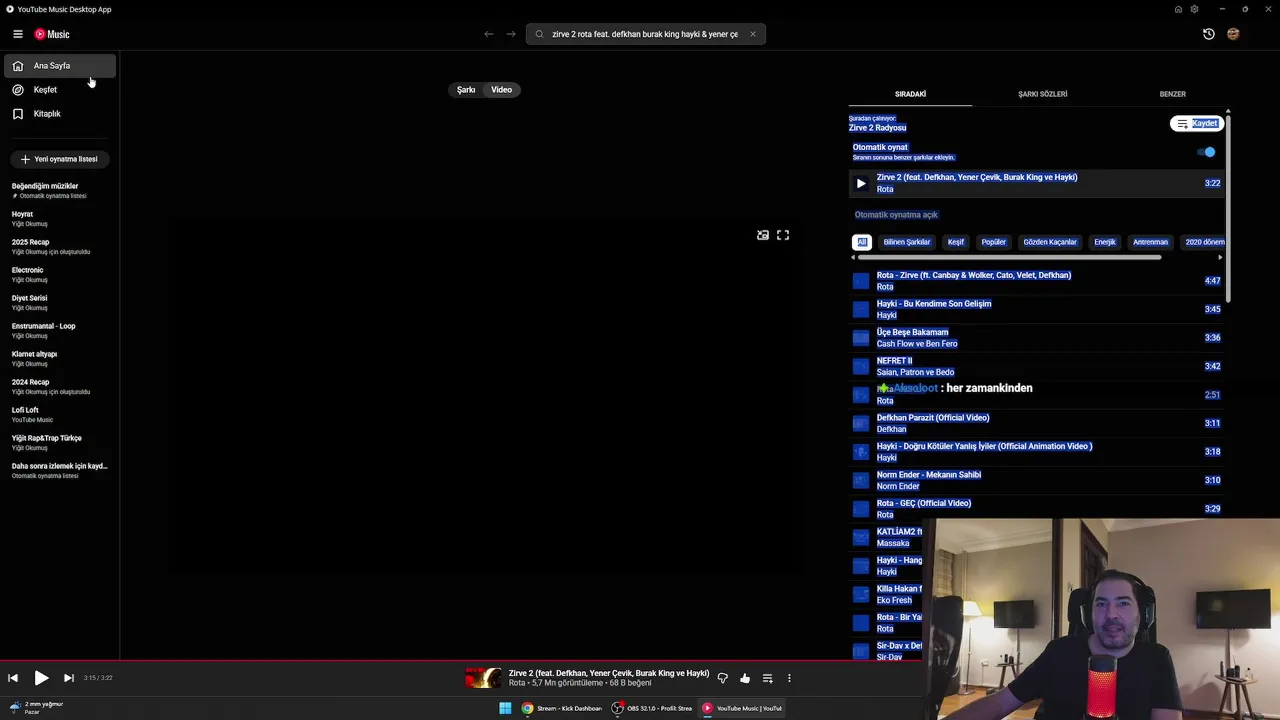The image size is (1280, 720).
Task: Select Rota - GEÇ (Official Video)
Action: [1036, 509]
